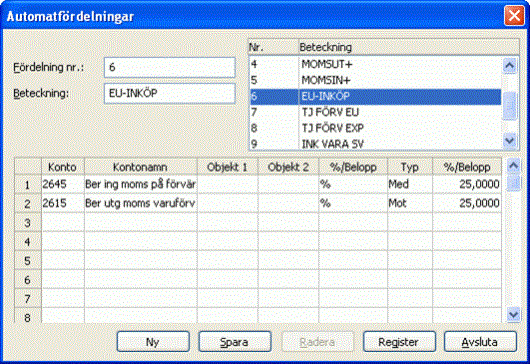Screen dimensions: 530x364
Task: Select INK VARA SV entry
Action: click(375, 144)
